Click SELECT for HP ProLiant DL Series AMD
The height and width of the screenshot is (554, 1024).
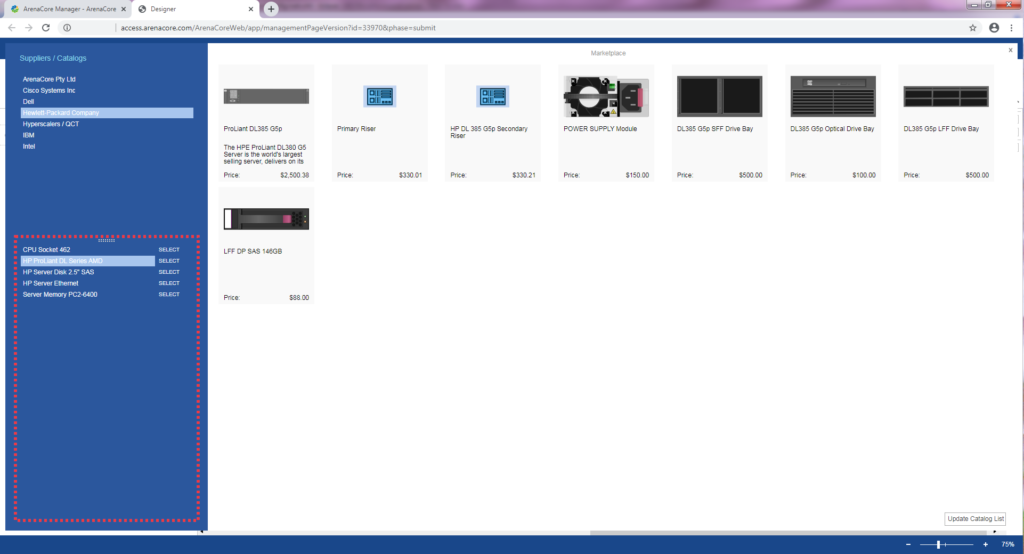[169, 261]
